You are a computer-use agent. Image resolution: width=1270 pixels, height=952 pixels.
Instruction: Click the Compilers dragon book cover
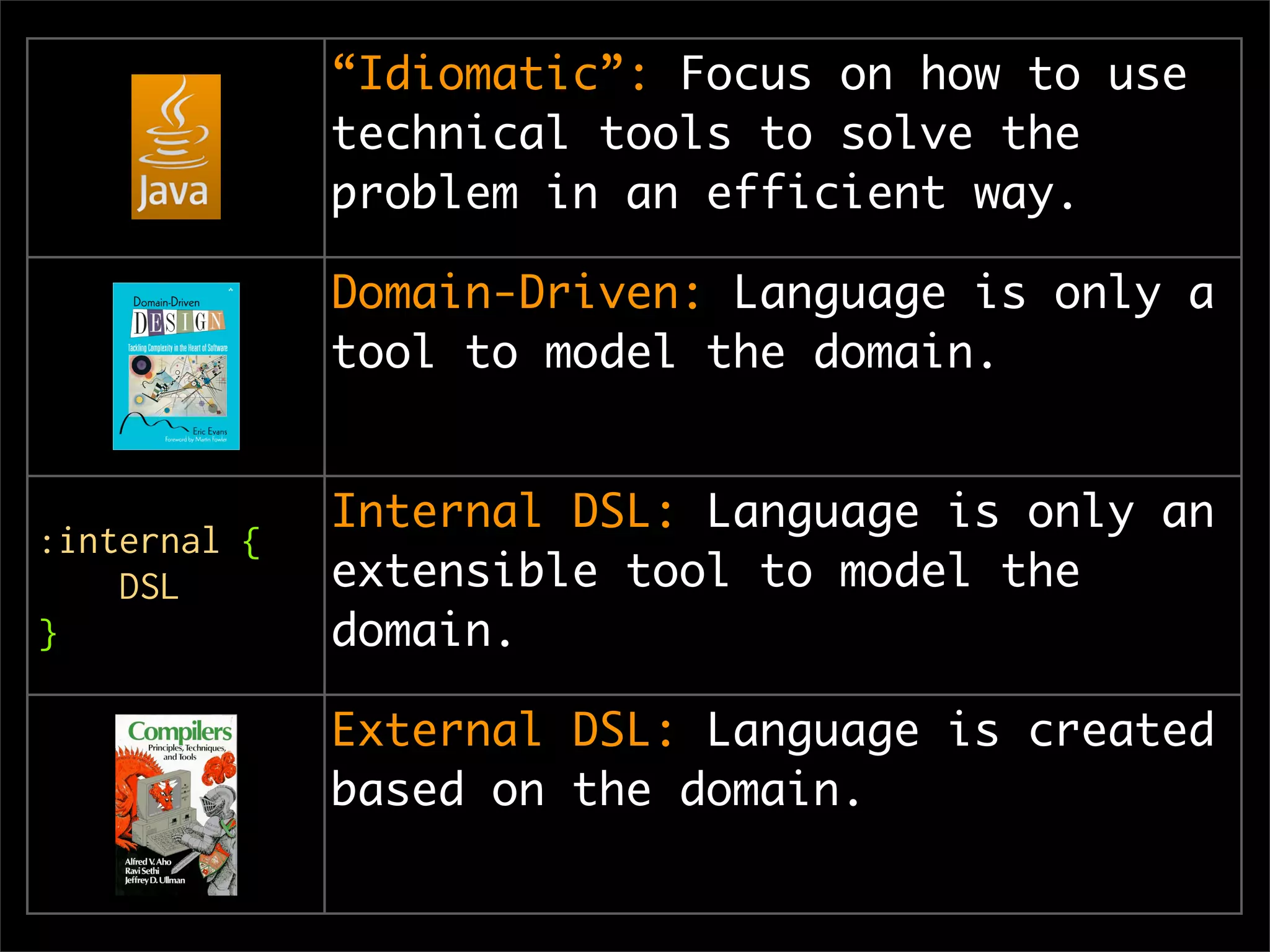tap(176, 804)
